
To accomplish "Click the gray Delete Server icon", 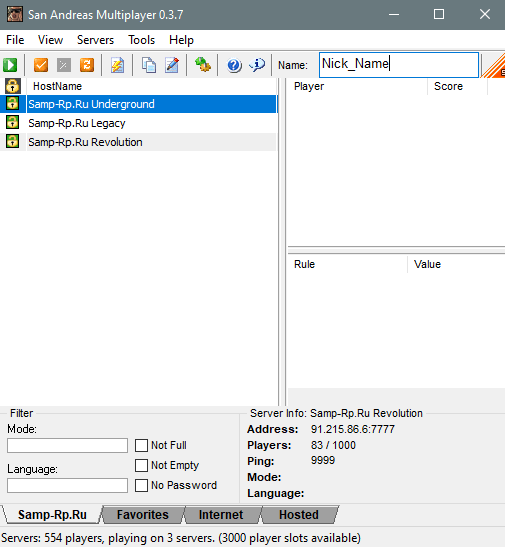I will click(x=64, y=65).
